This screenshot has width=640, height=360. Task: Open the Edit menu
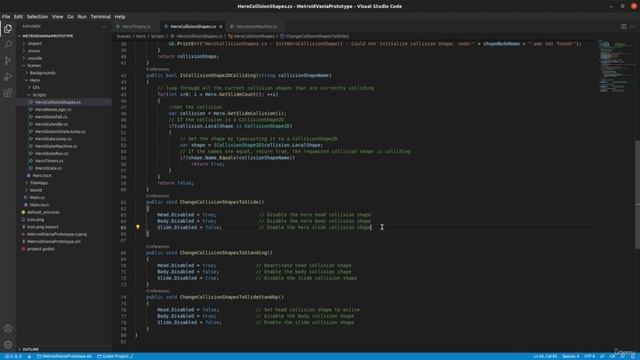[18, 17]
